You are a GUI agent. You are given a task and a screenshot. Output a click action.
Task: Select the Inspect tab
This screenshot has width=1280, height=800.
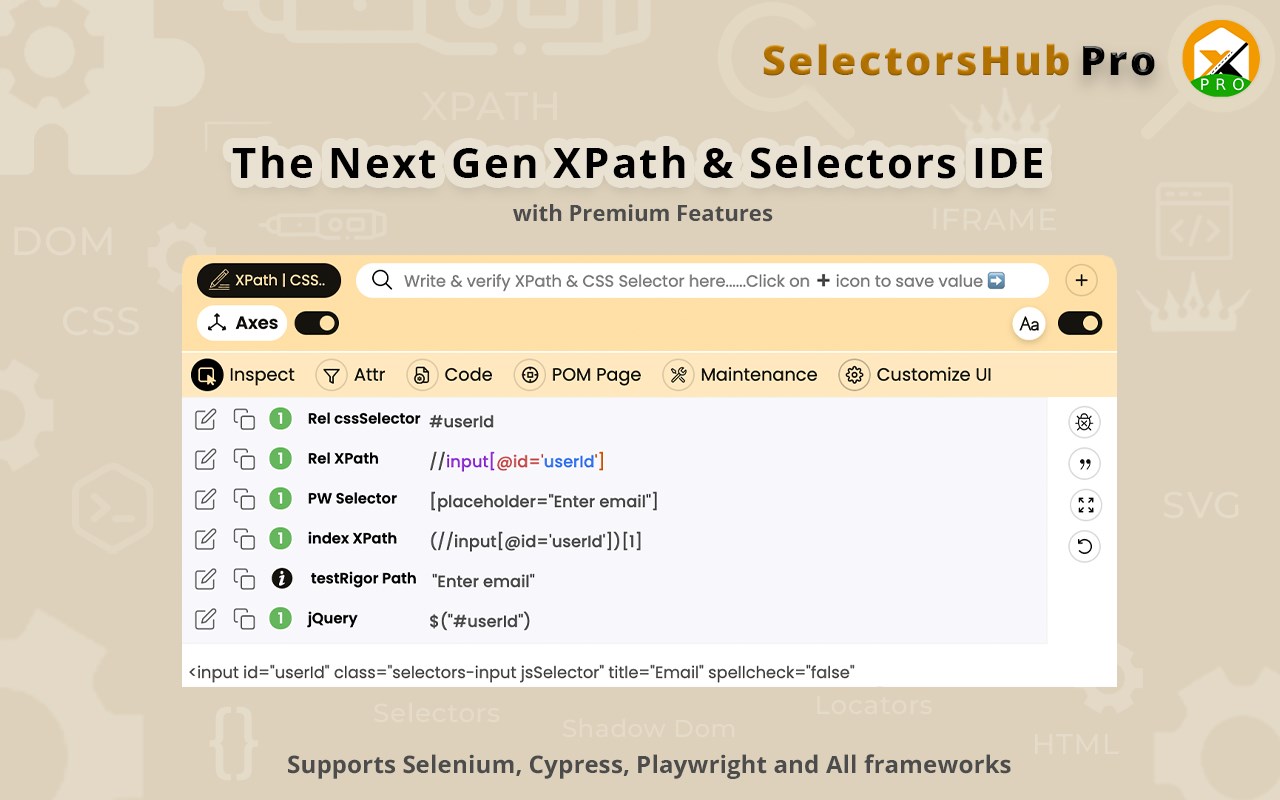(x=243, y=375)
